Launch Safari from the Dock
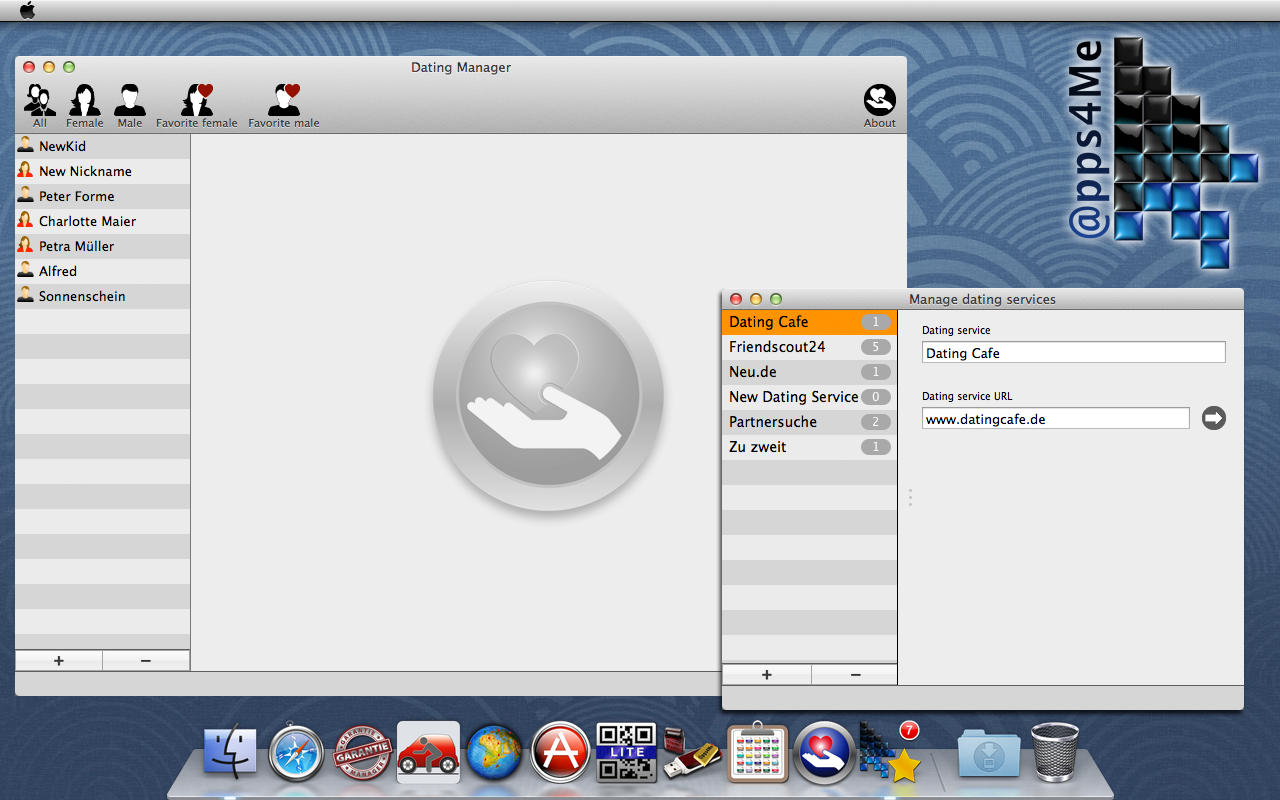The height and width of the screenshot is (800, 1280). (297, 752)
